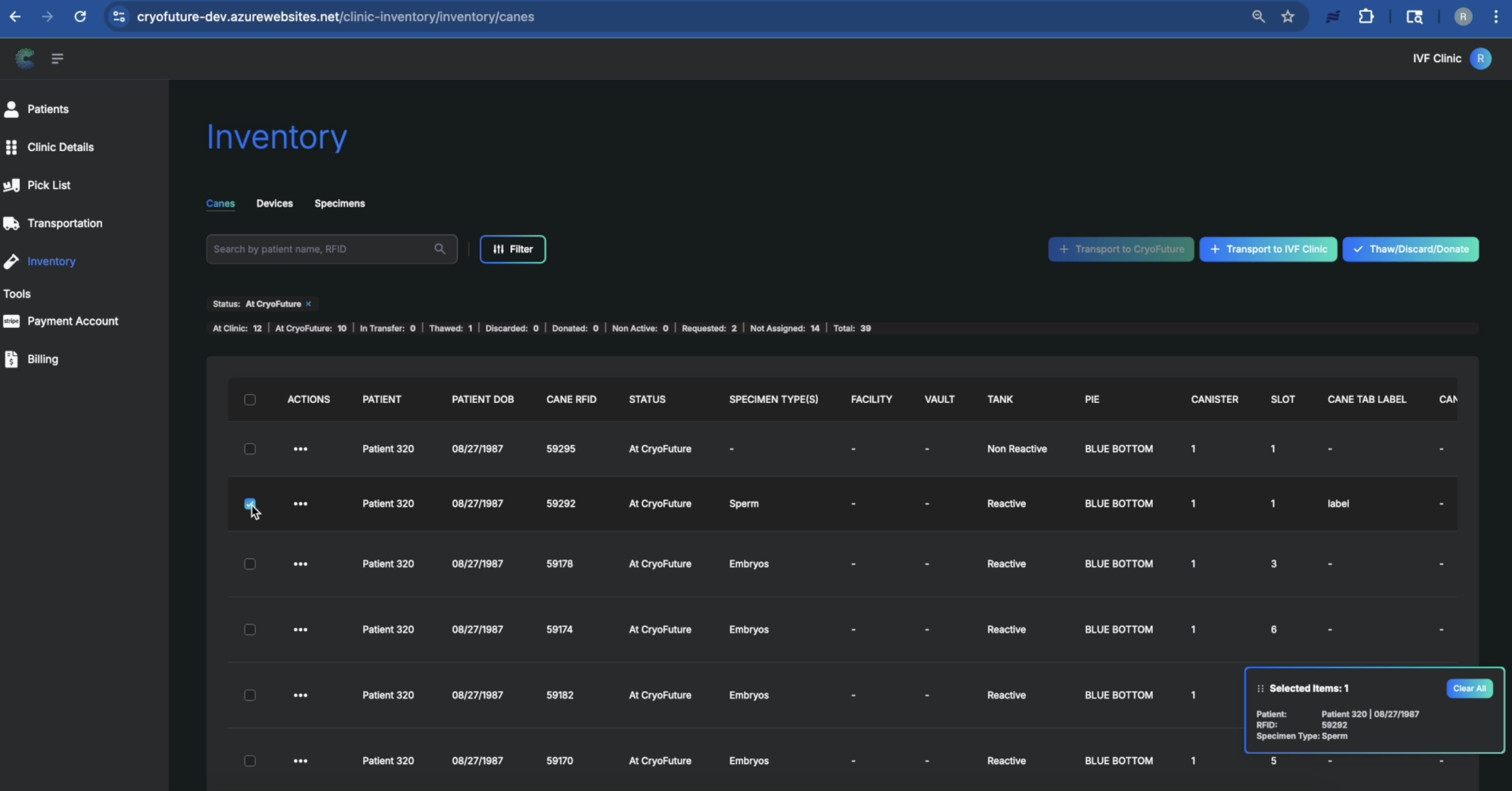Image resolution: width=1512 pixels, height=791 pixels.
Task: Bookmark this page with star icon
Action: point(1288,17)
